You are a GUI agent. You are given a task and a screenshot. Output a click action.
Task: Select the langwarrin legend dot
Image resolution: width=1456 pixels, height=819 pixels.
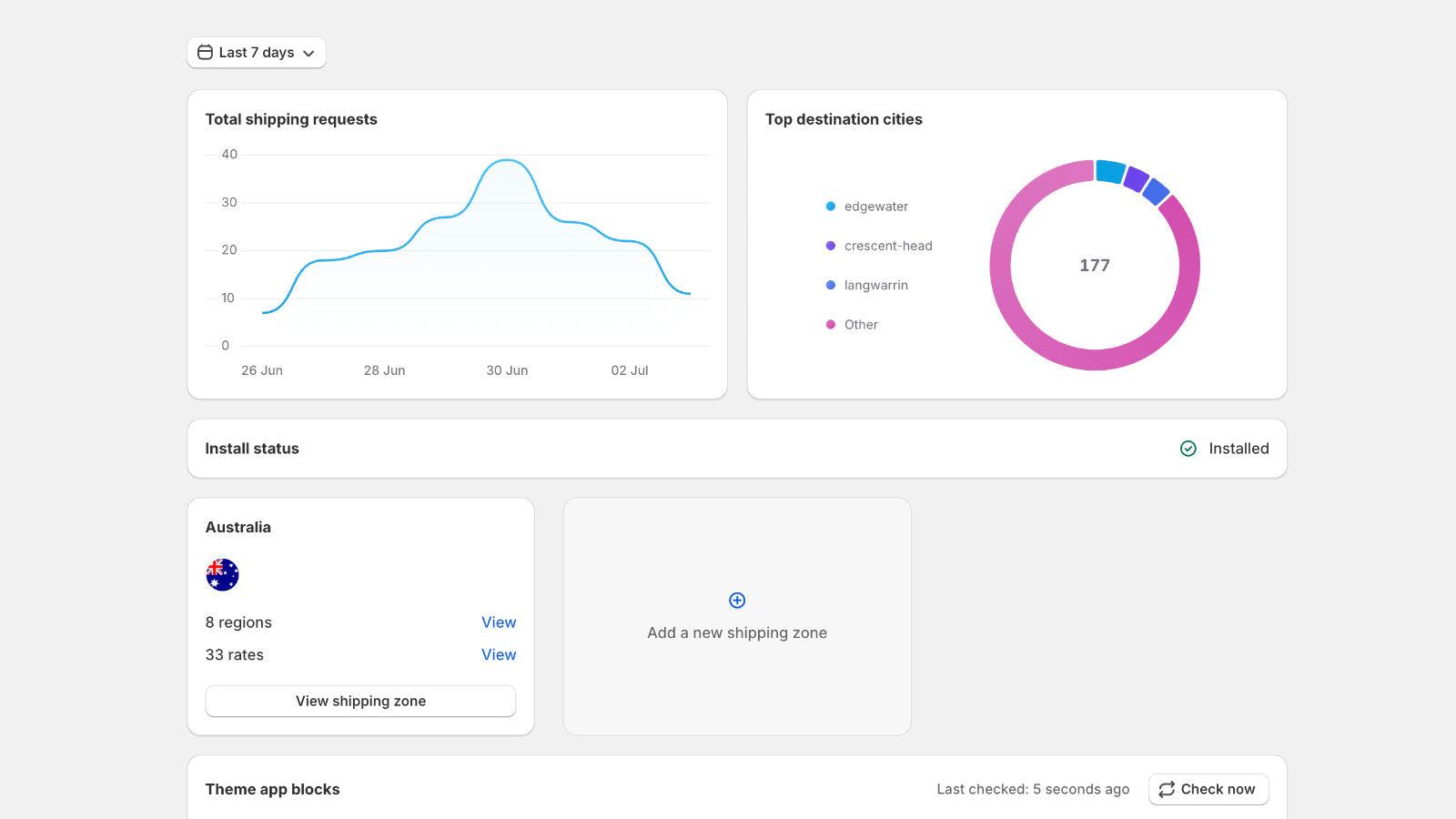(830, 285)
